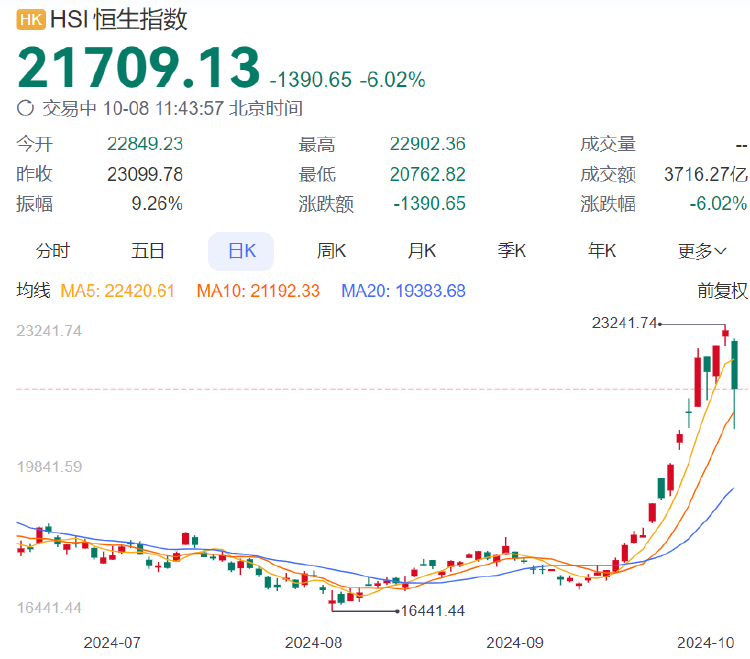
Task: Click the HSI 恒生指数 title
Action: [x=119, y=20]
